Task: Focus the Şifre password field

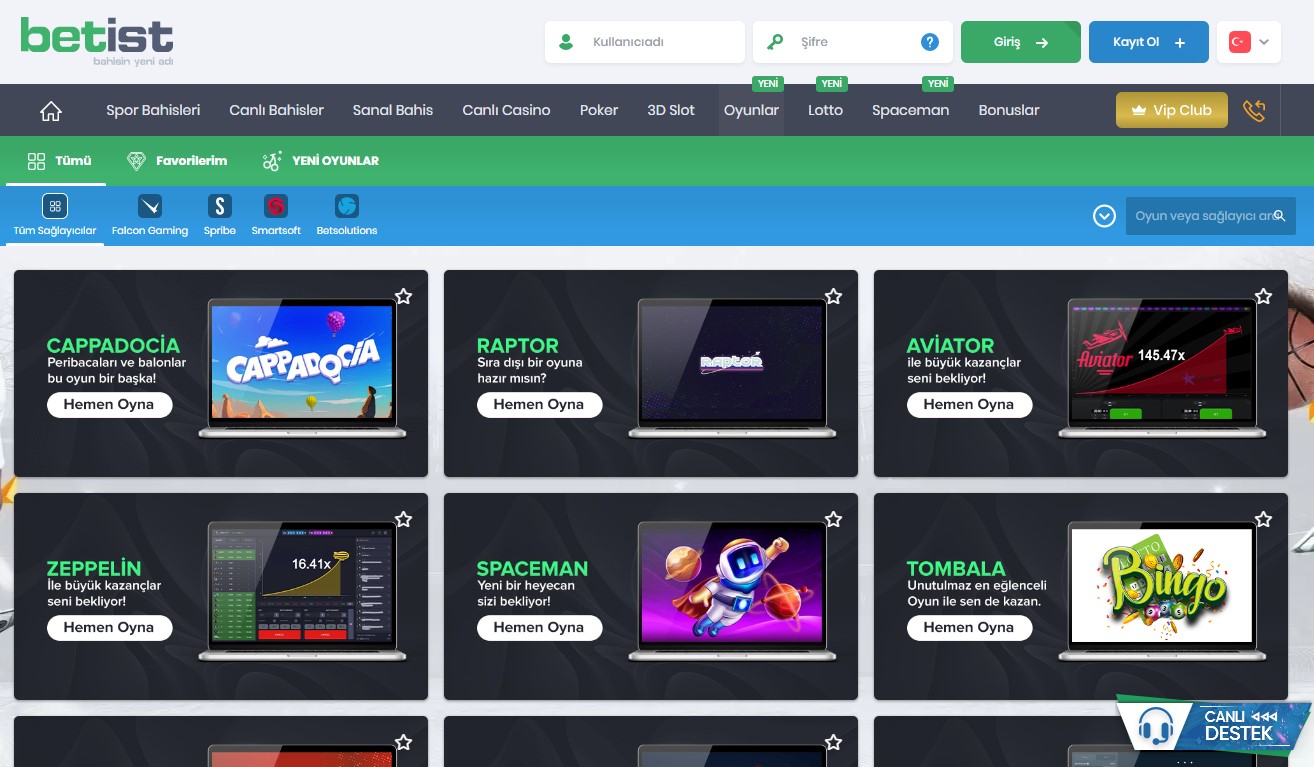Action: pos(853,42)
